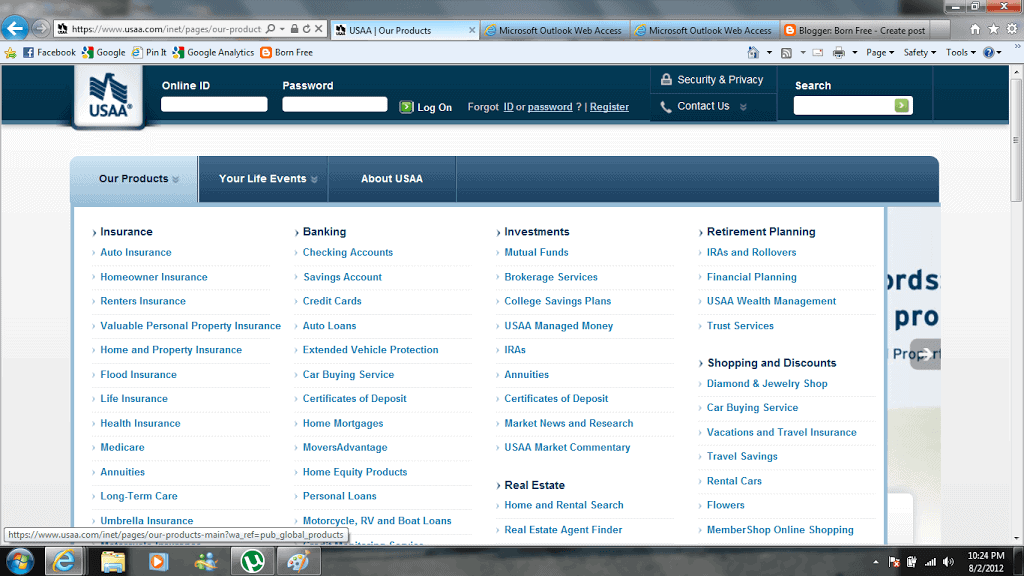
Task: Click the RSS feeds icon
Action: coord(787,51)
